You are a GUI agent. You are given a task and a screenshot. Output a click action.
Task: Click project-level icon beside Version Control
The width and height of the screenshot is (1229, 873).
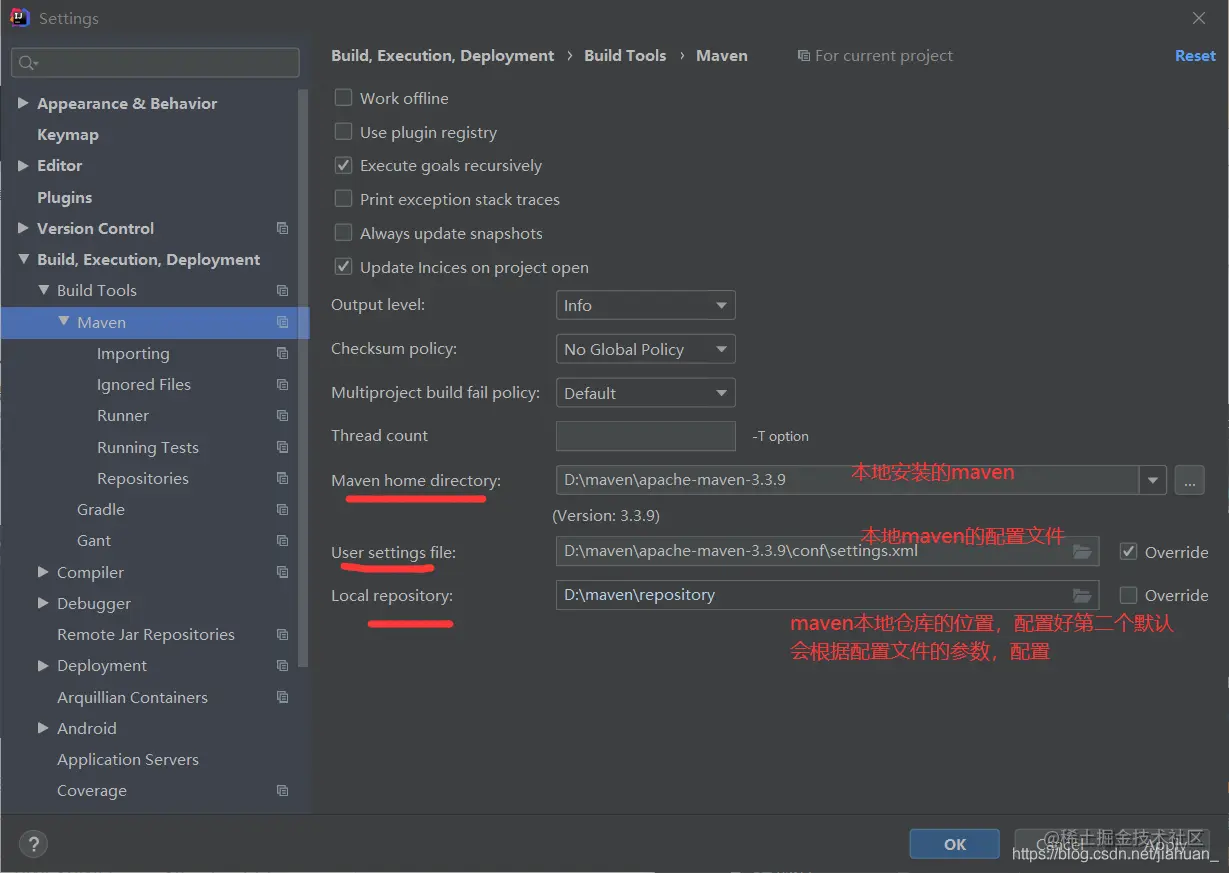tap(283, 228)
